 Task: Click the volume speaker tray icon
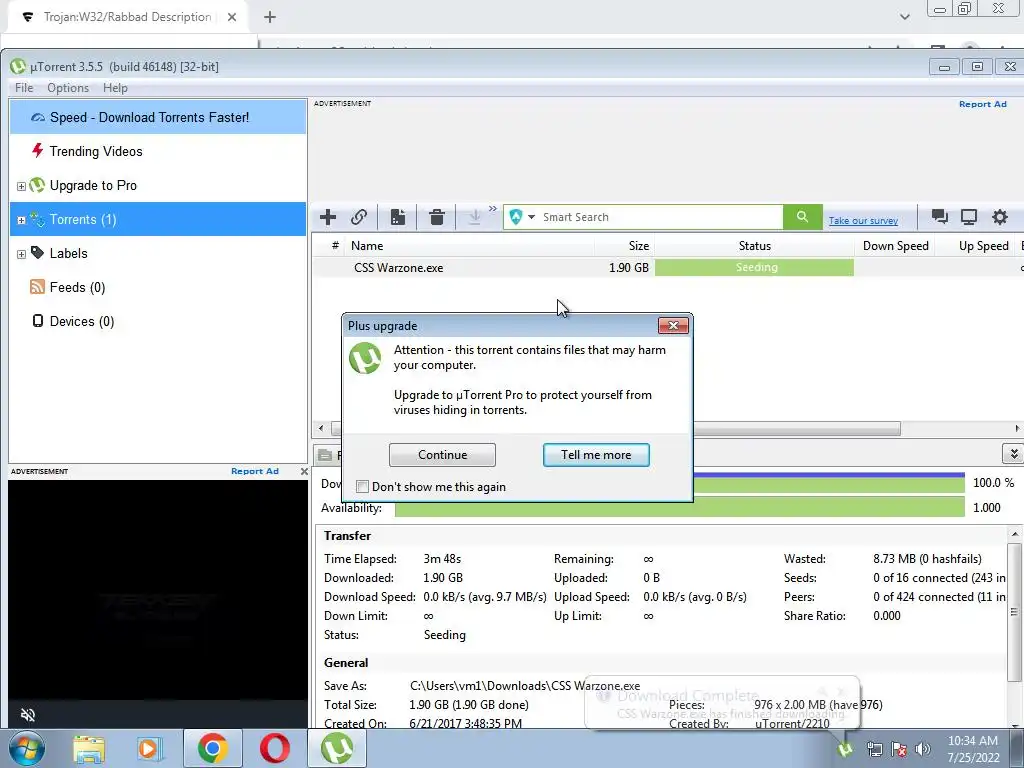pos(923,749)
